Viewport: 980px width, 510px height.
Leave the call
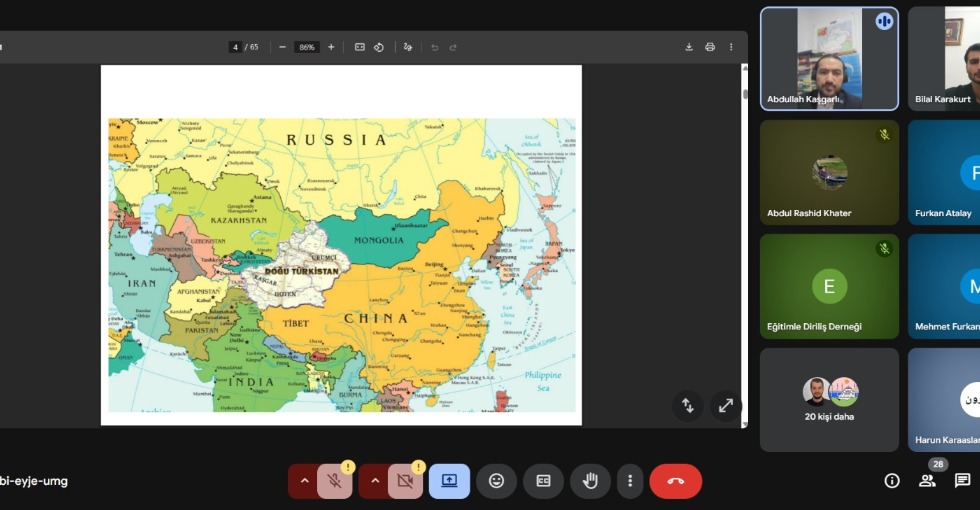tap(676, 481)
